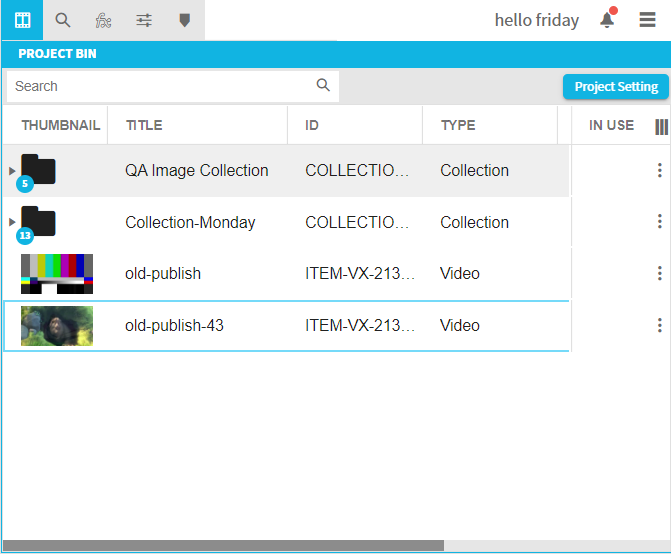Click the Search input field
Screen dimensions: 671x554
tap(160, 86)
